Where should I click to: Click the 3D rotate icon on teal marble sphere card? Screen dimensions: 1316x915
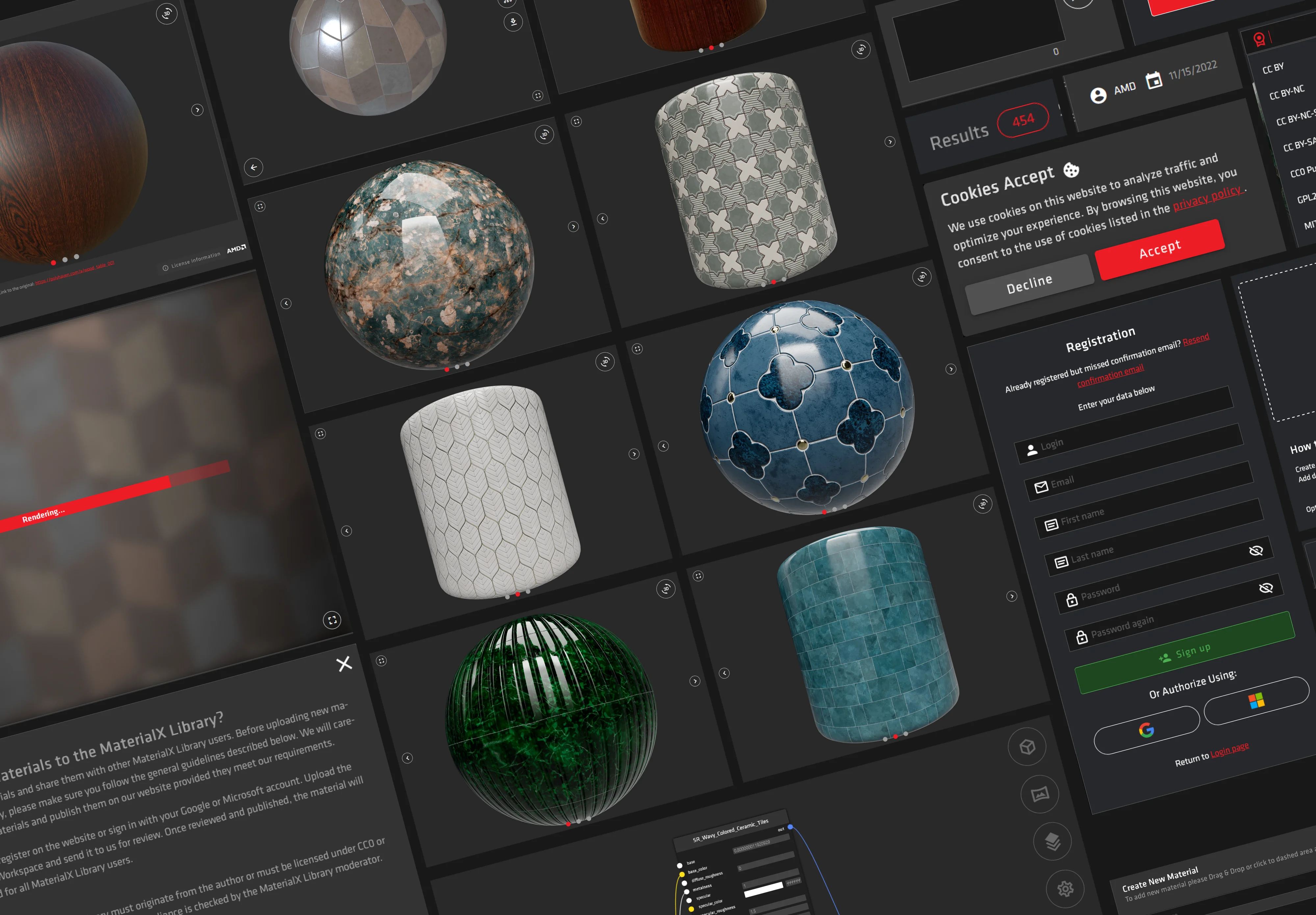[544, 135]
